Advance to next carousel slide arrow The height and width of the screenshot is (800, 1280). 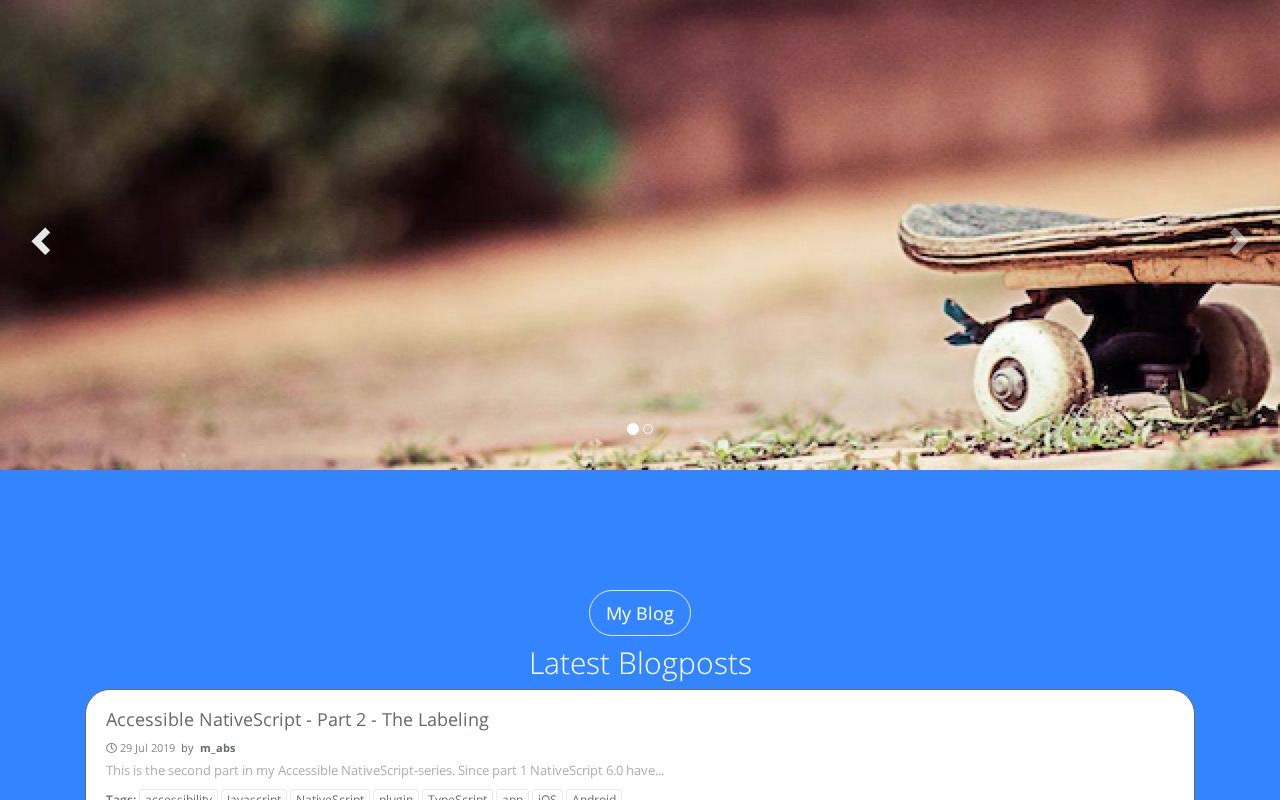[1239, 241]
